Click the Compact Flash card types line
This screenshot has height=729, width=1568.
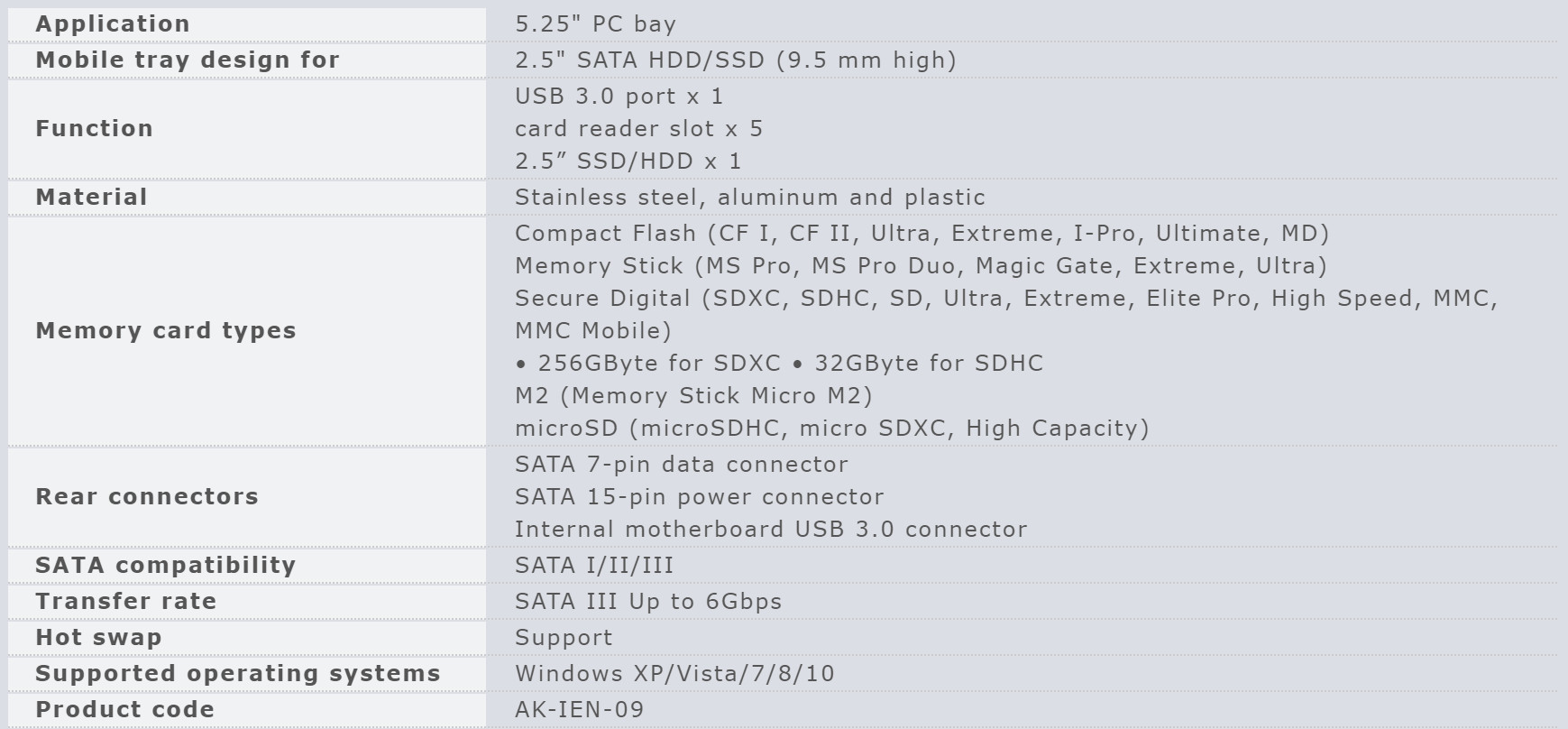click(922, 234)
